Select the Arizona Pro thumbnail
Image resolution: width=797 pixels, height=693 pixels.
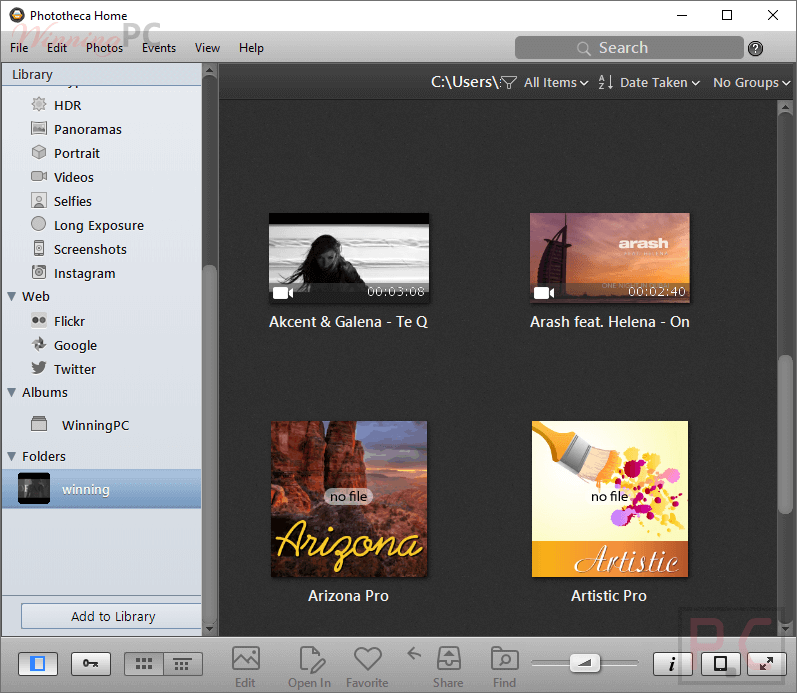(x=349, y=499)
